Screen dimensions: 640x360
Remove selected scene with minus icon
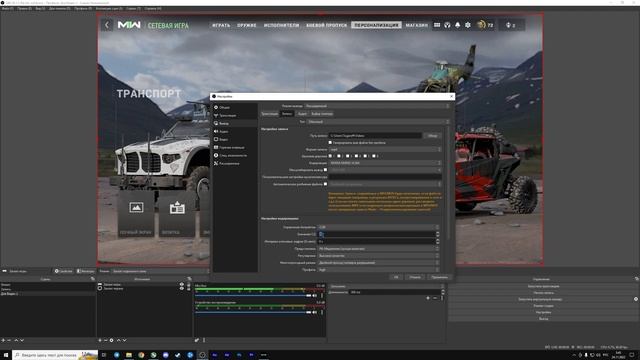(x=9, y=340)
